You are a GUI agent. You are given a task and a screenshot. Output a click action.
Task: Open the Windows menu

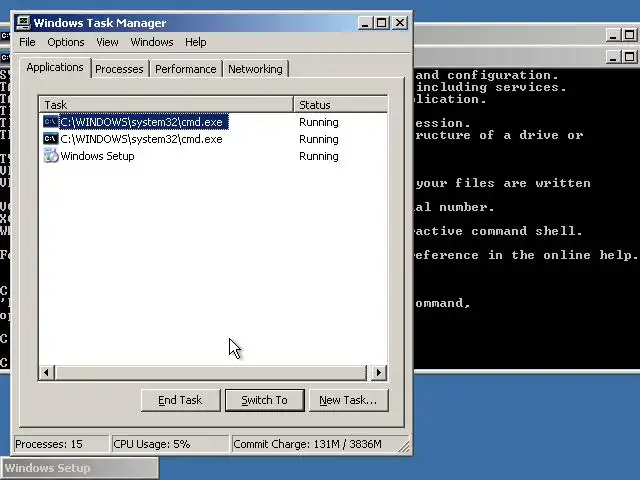152,42
